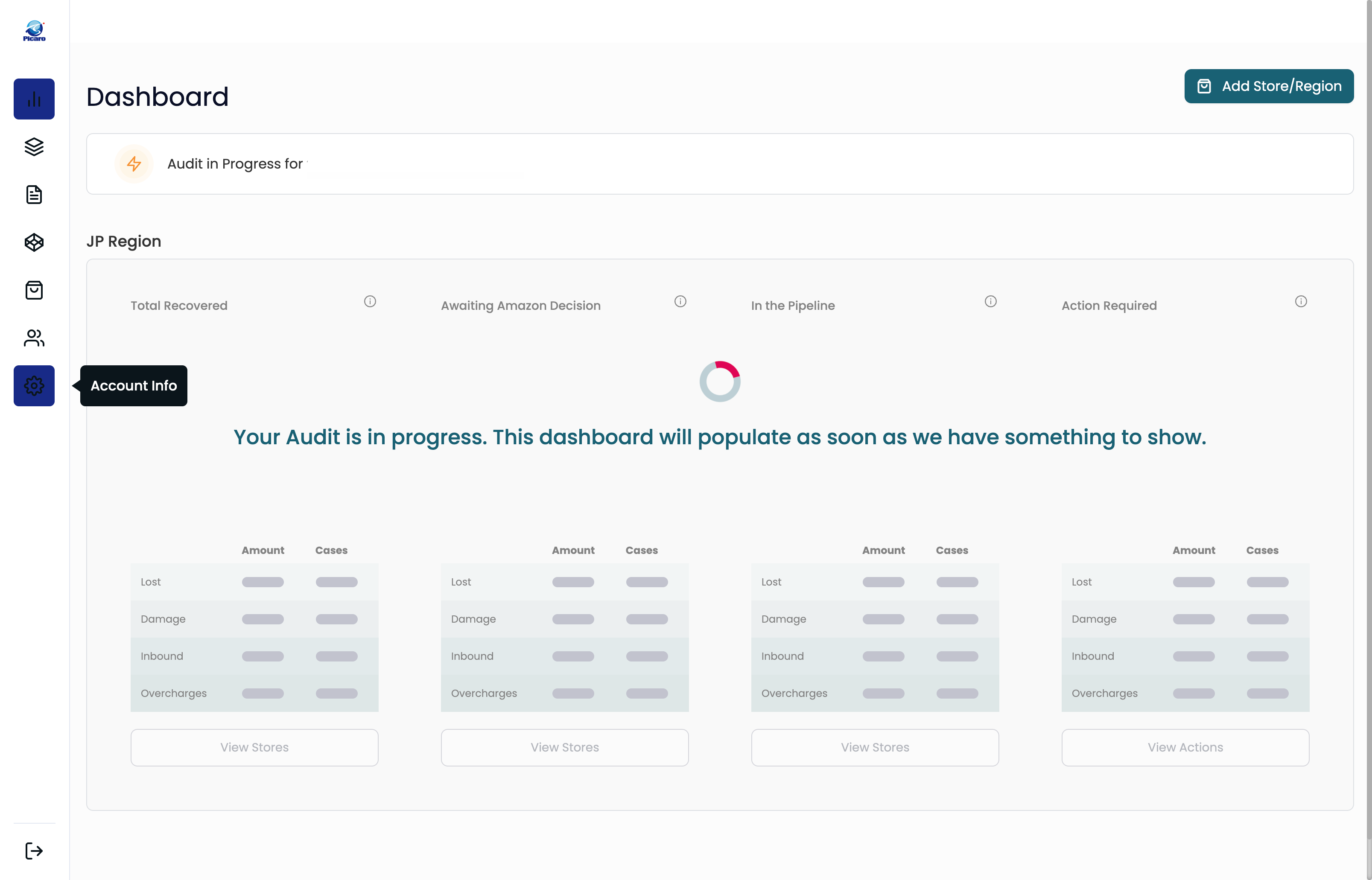Click info icon beside Total Recovered
Screen dimensions: 1372x880
coord(370,301)
